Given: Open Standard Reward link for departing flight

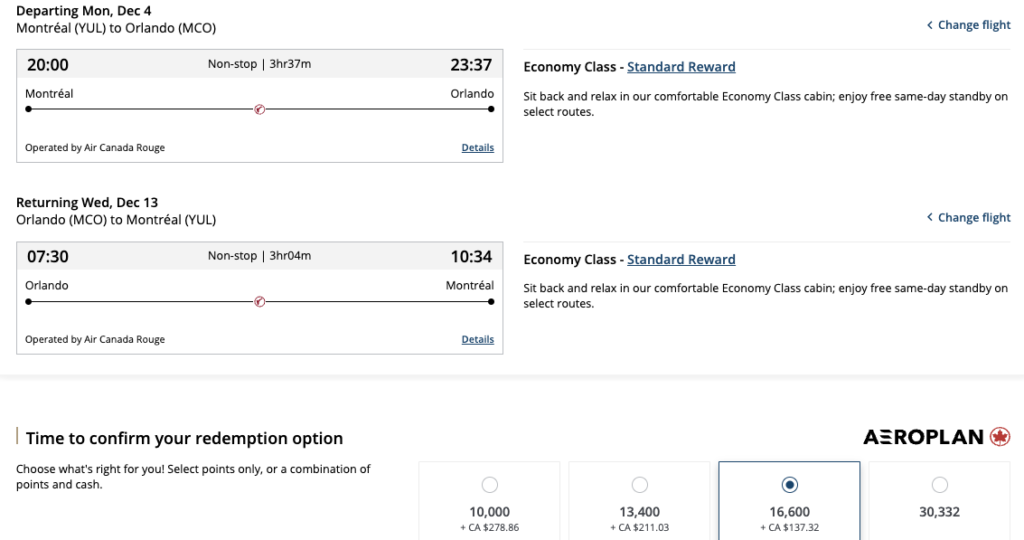Looking at the screenshot, I should coord(681,67).
